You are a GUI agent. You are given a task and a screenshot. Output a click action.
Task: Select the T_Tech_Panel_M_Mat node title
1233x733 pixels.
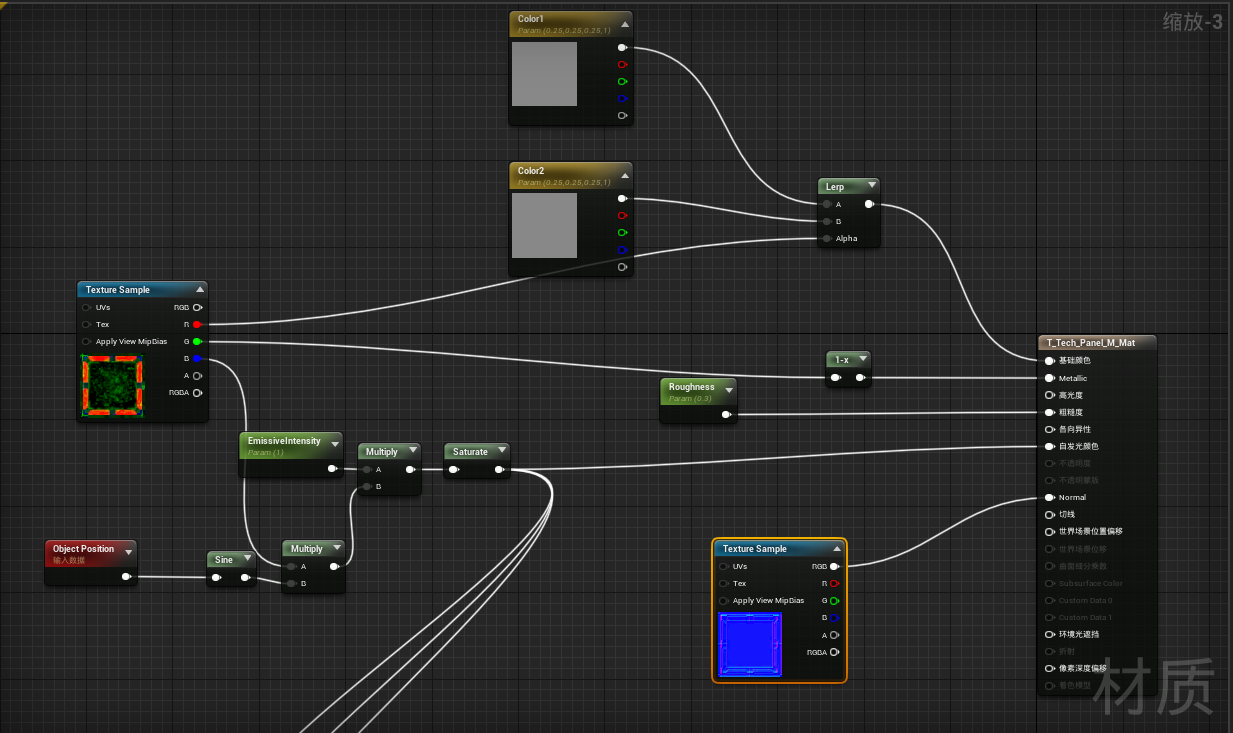tap(1091, 342)
